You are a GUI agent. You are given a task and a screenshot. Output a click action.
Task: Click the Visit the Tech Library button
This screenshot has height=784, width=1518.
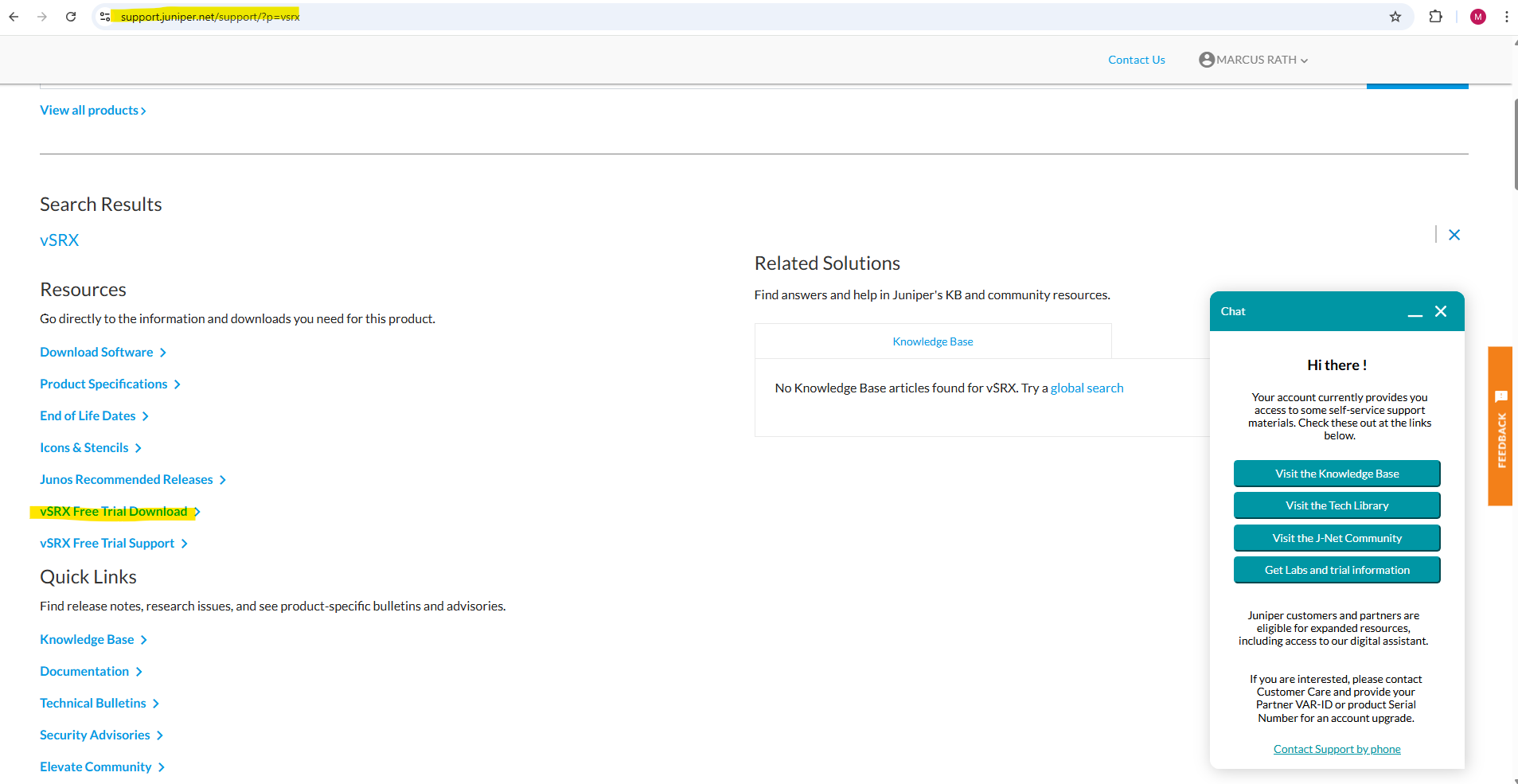pos(1337,505)
